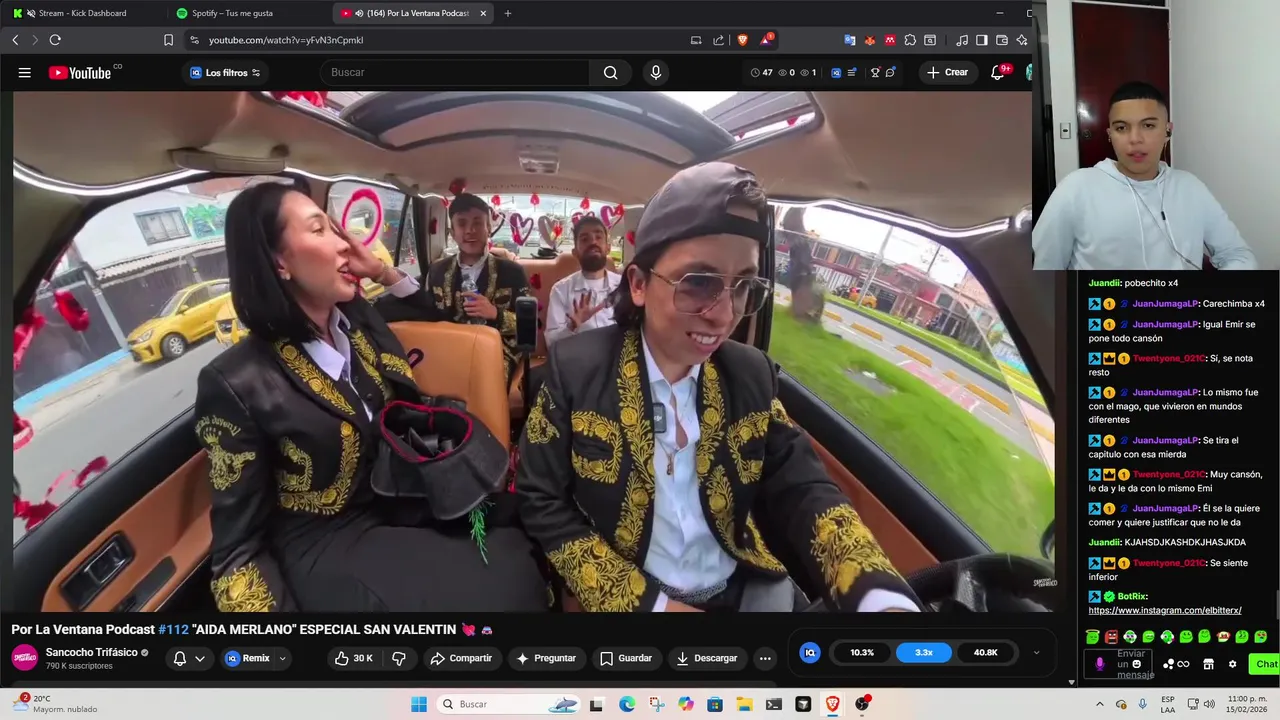Open Brave Wallet icon
The width and height of the screenshot is (1280, 720).
click(x=1002, y=40)
